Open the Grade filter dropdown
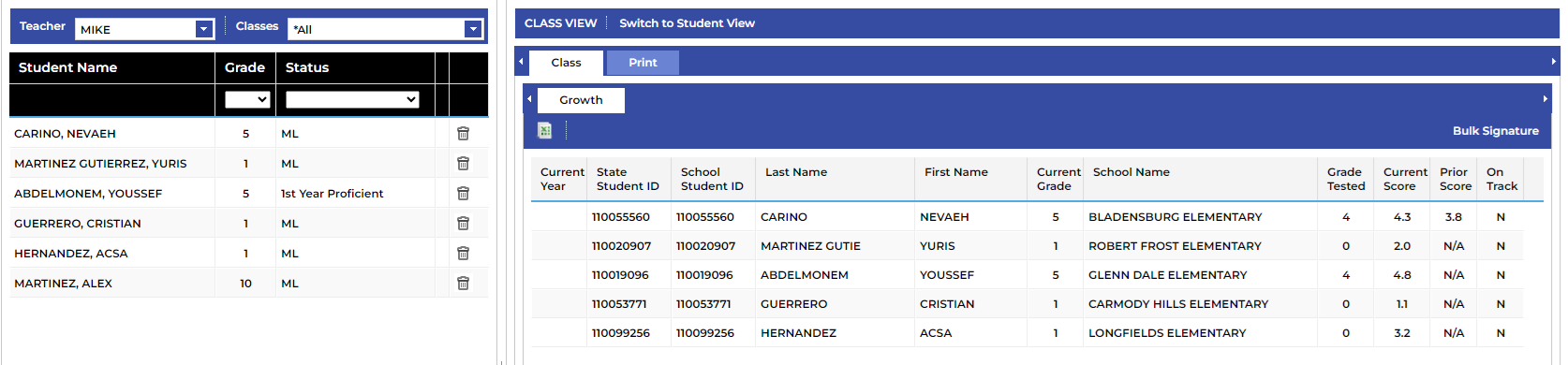This screenshot has height=365, width=1568. coord(247,99)
